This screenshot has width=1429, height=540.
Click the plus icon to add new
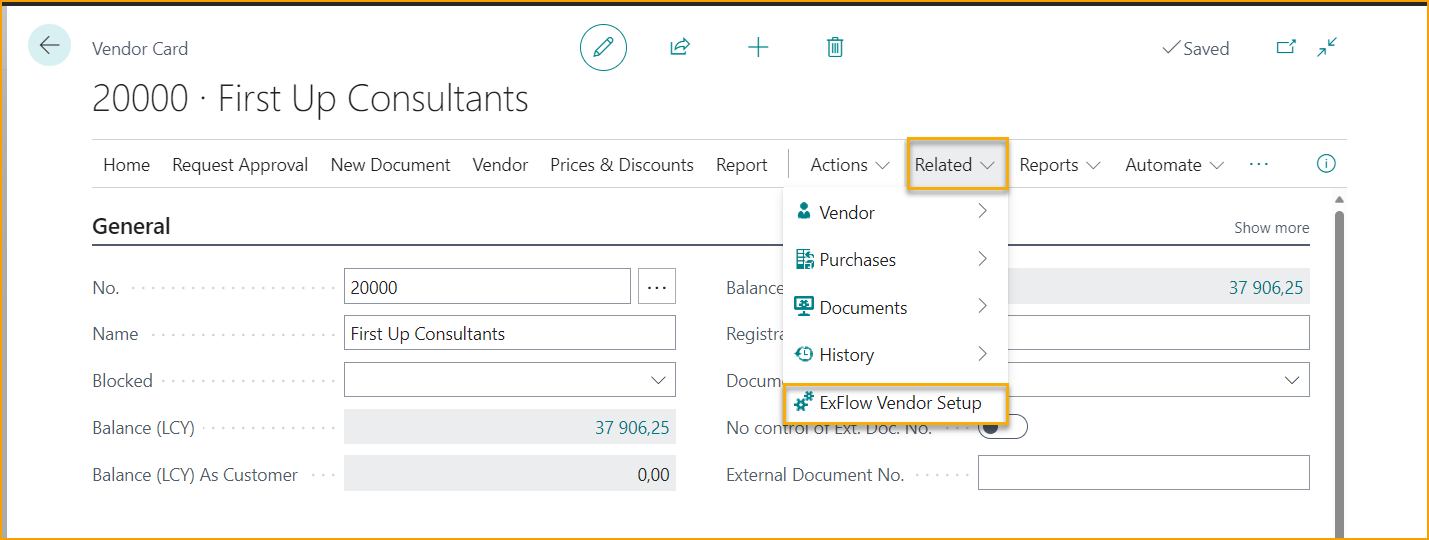pos(758,47)
